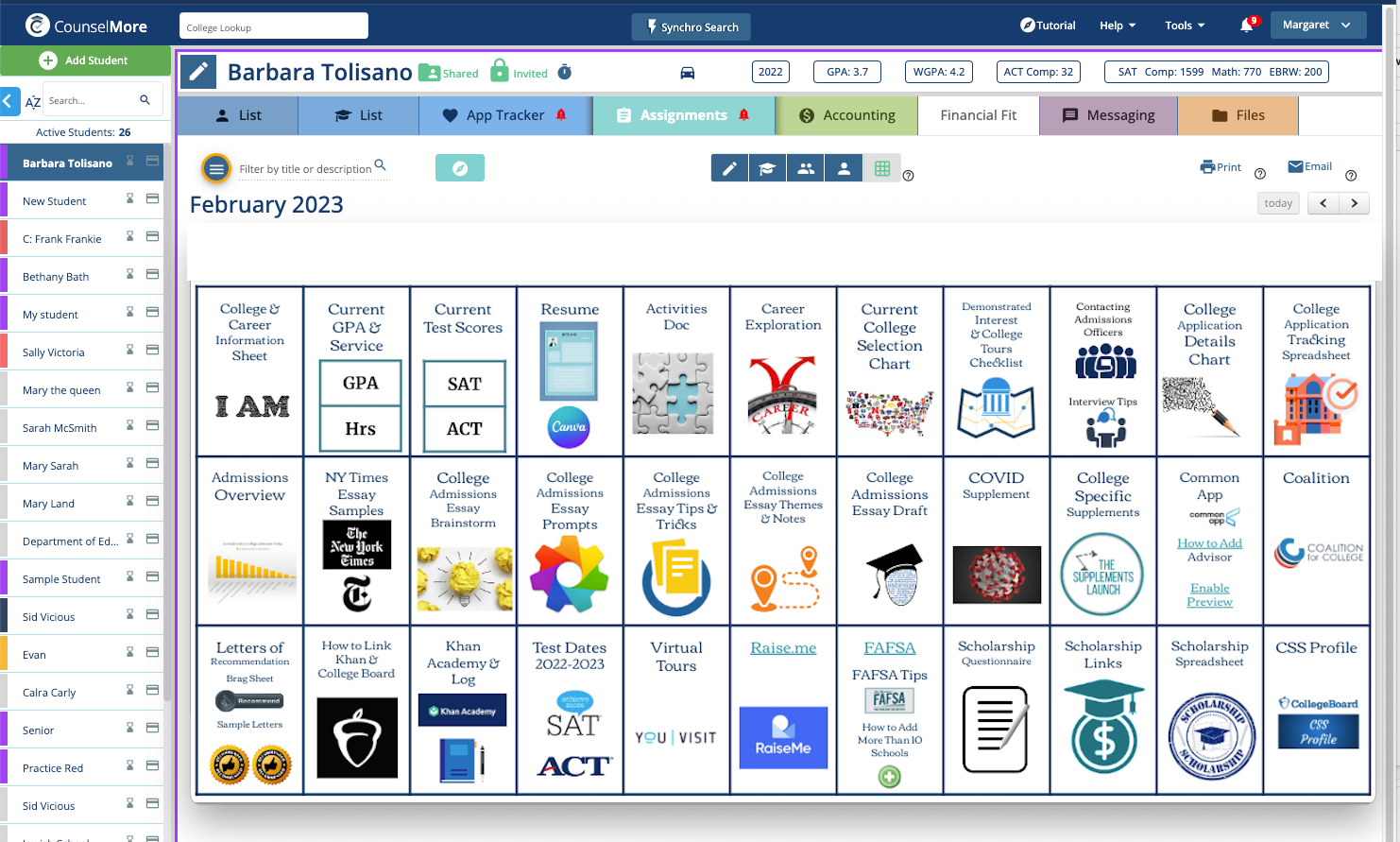
Task: Switch to the graduation cap List tab
Action: [359, 115]
